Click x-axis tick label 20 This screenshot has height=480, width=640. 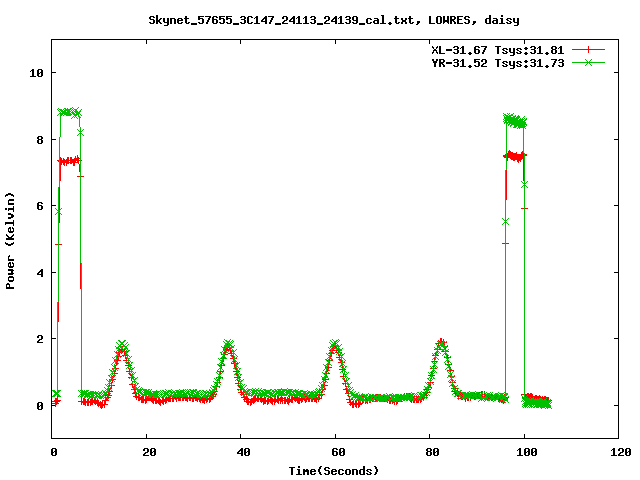click(x=149, y=452)
